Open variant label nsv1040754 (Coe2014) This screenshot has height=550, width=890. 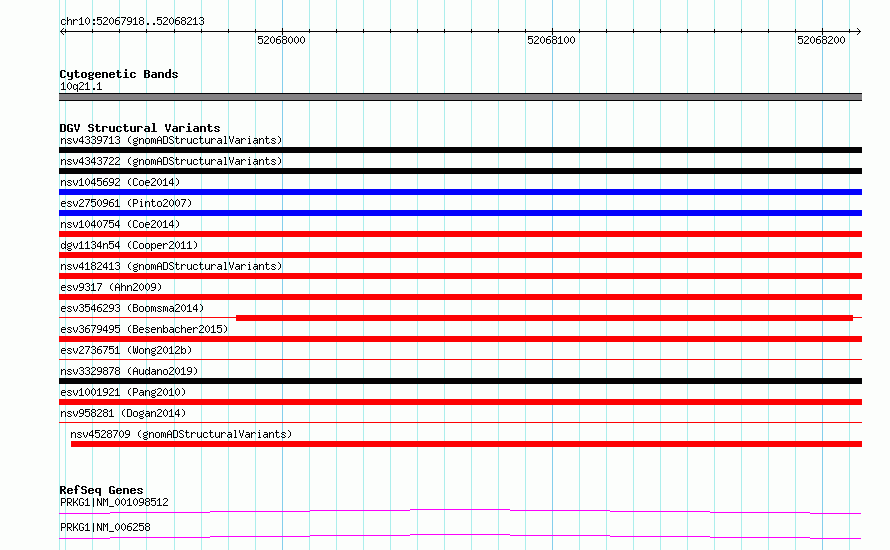120,224
